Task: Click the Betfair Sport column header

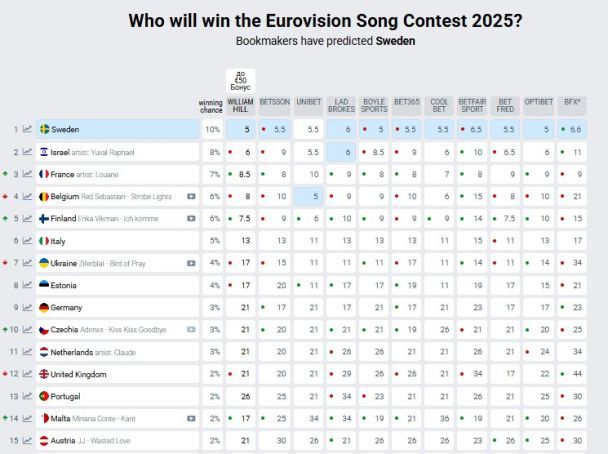Action: tap(472, 105)
